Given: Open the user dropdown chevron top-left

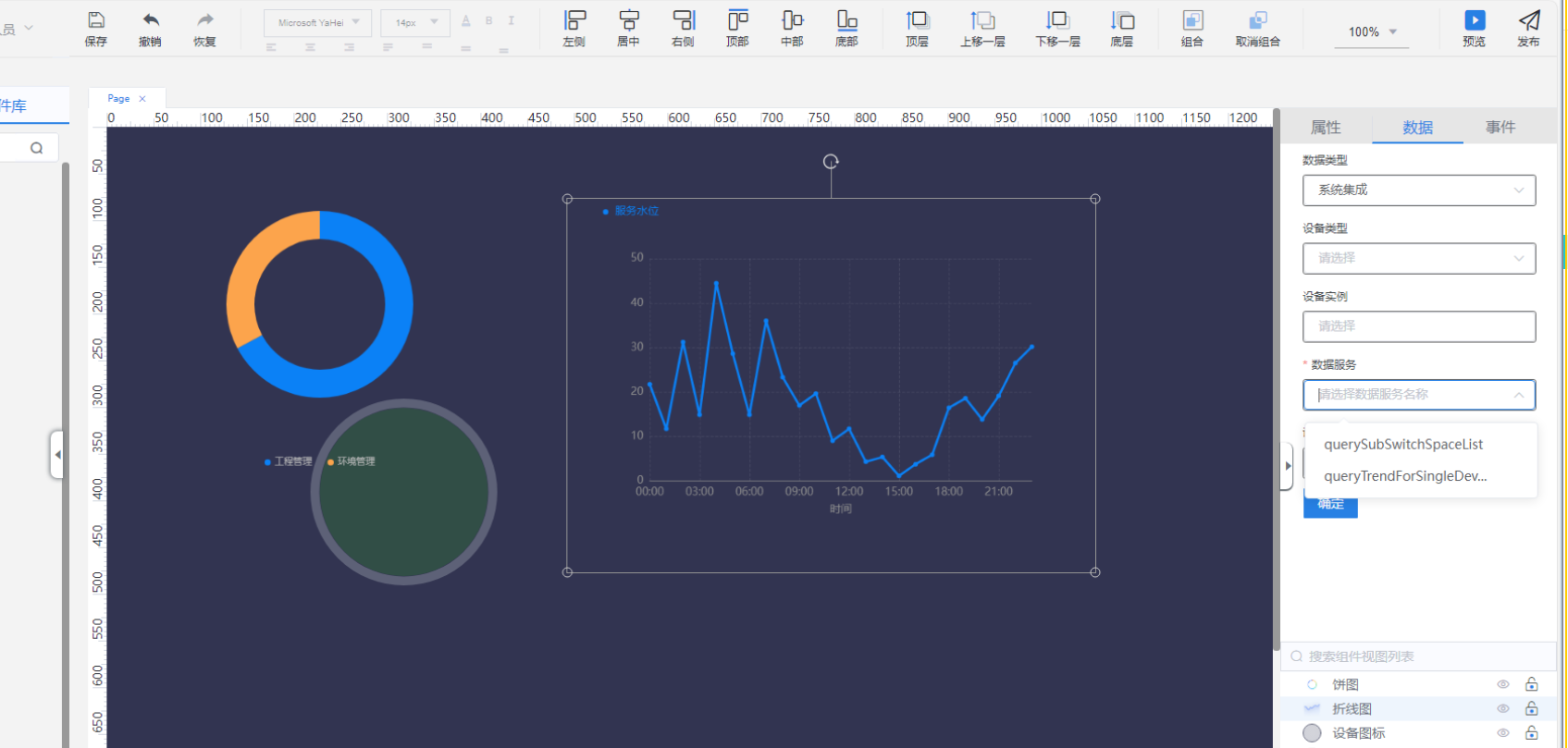Looking at the screenshot, I should pos(29,29).
